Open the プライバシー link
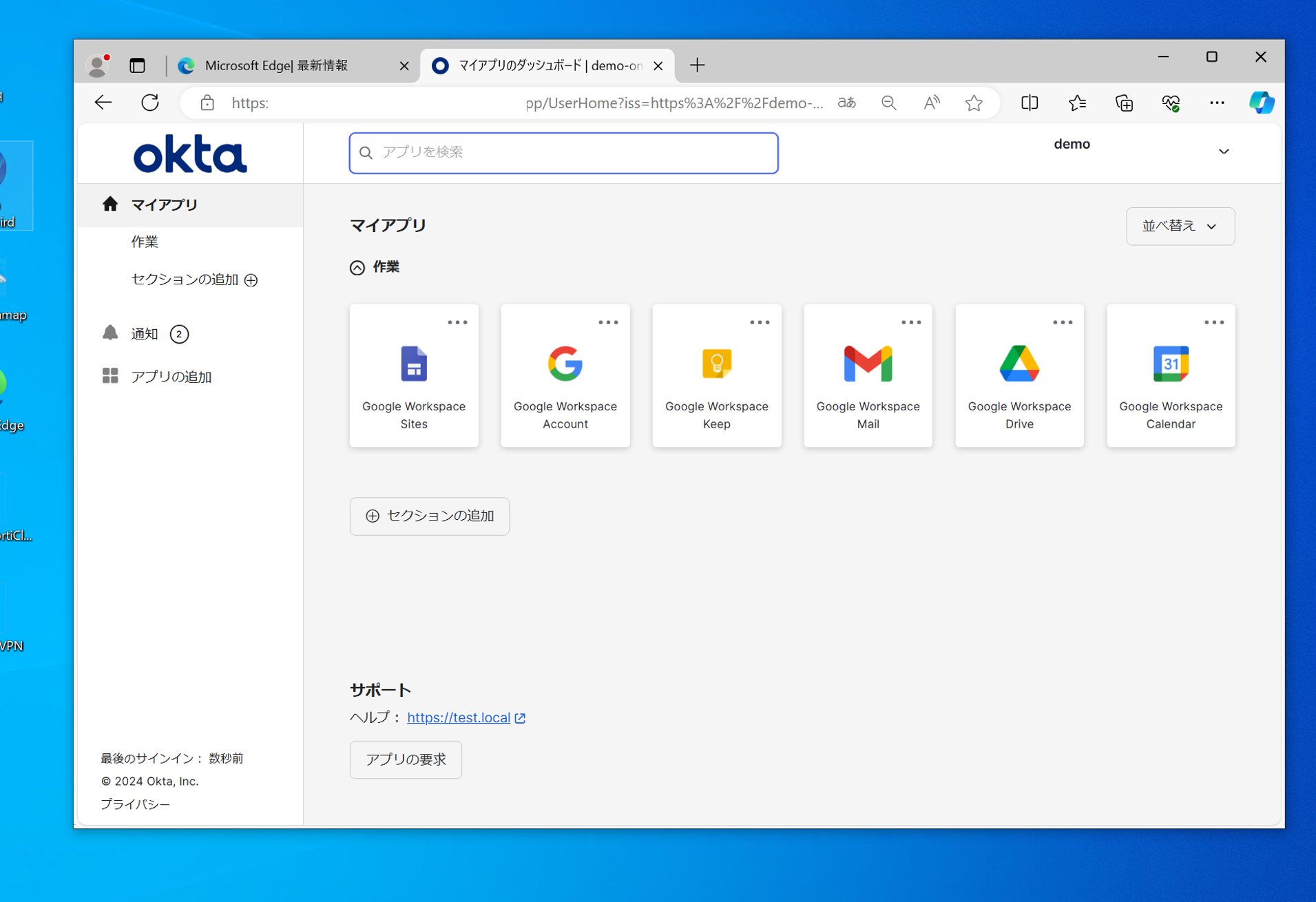The height and width of the screenshot is (902, 1316). click(x=136, y=804)
